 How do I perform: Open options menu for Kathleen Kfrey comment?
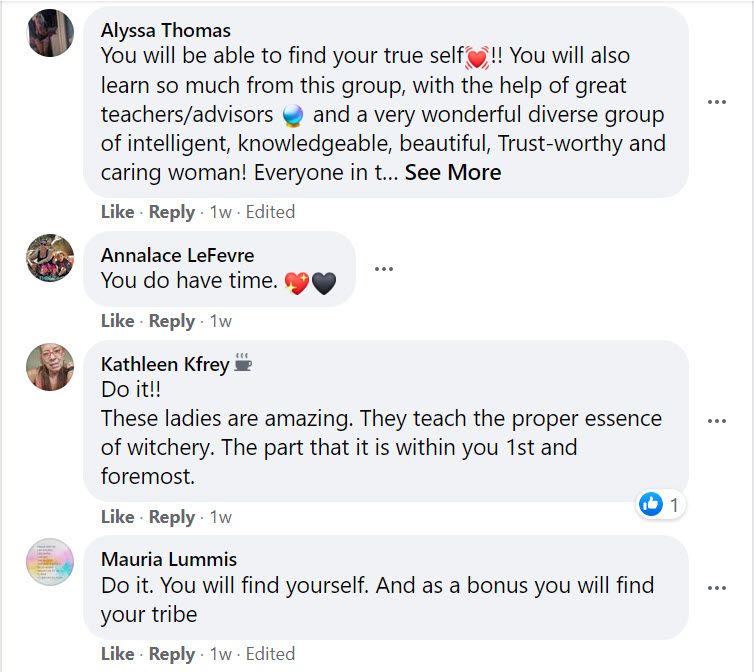[x=716, y=421]
